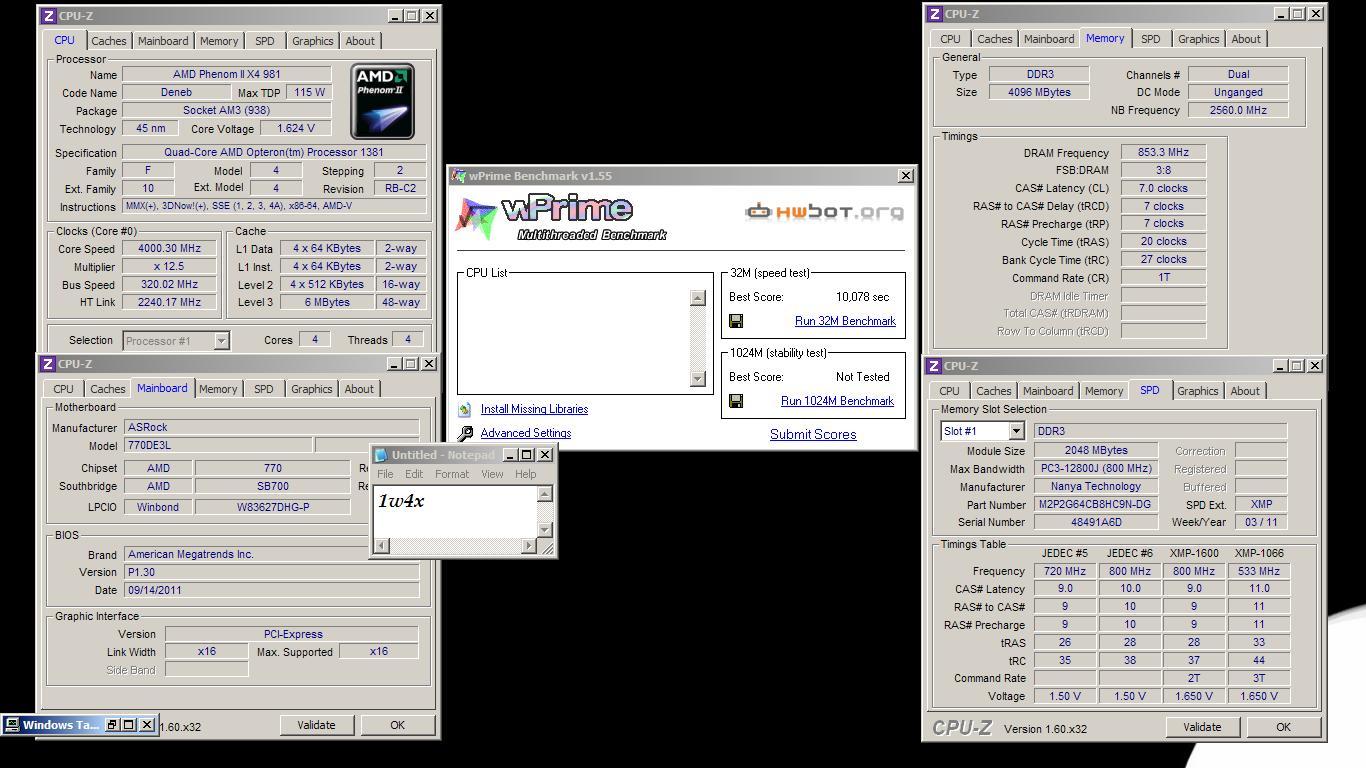Click the Command Rate value 1T
The width and height of the screenshot is (1366, 768).
coord(1163,277)
